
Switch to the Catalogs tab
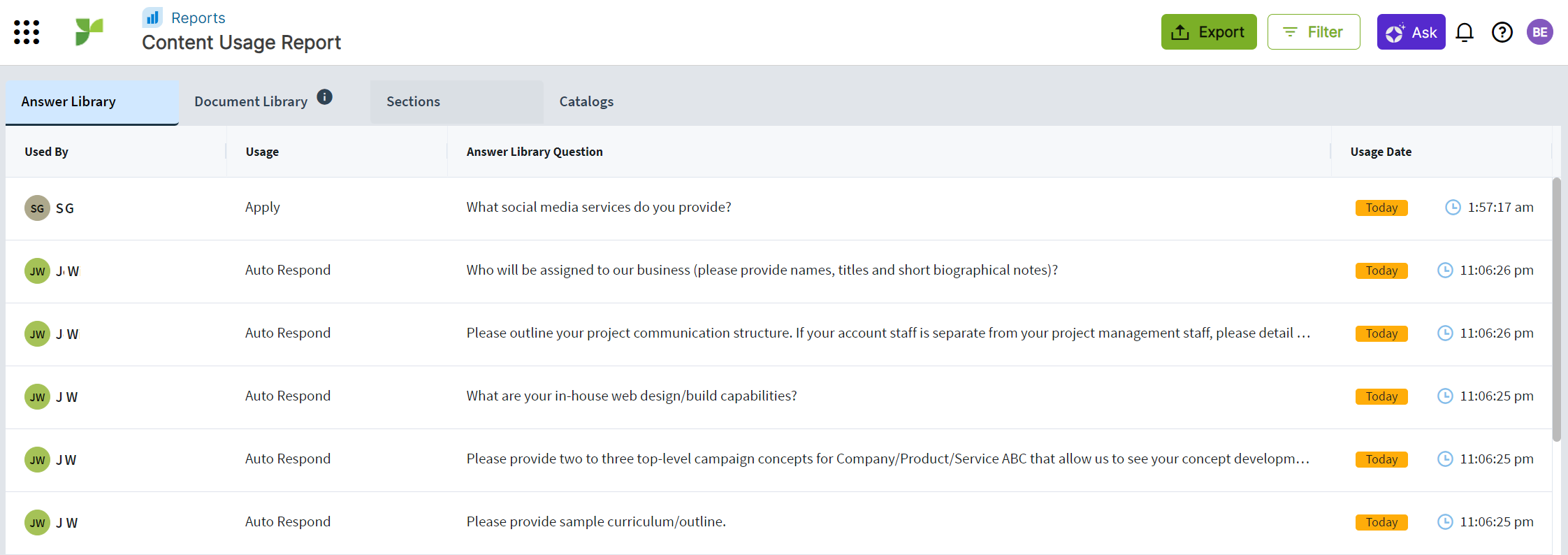pos(586,102)
